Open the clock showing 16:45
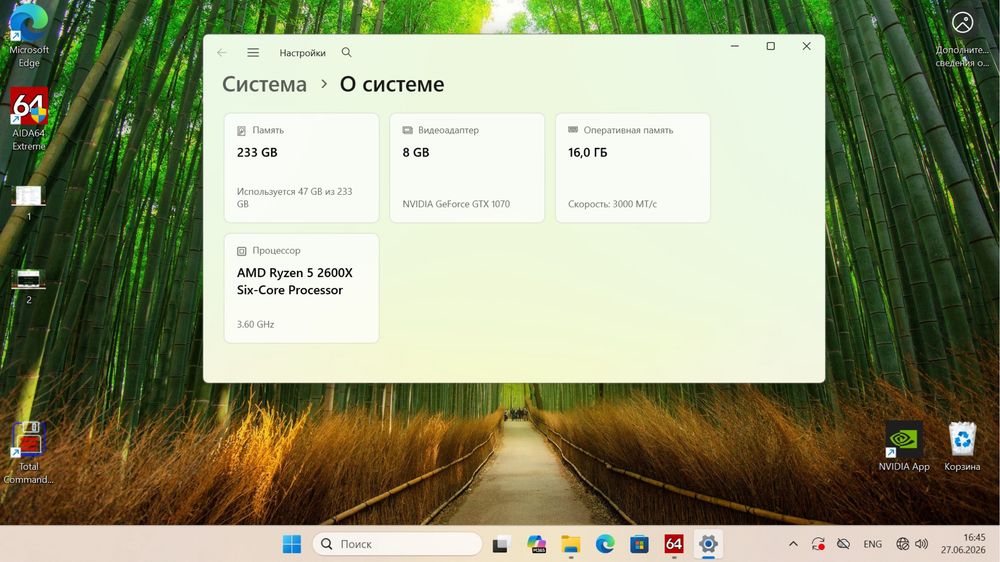 (x=963, y=544)
